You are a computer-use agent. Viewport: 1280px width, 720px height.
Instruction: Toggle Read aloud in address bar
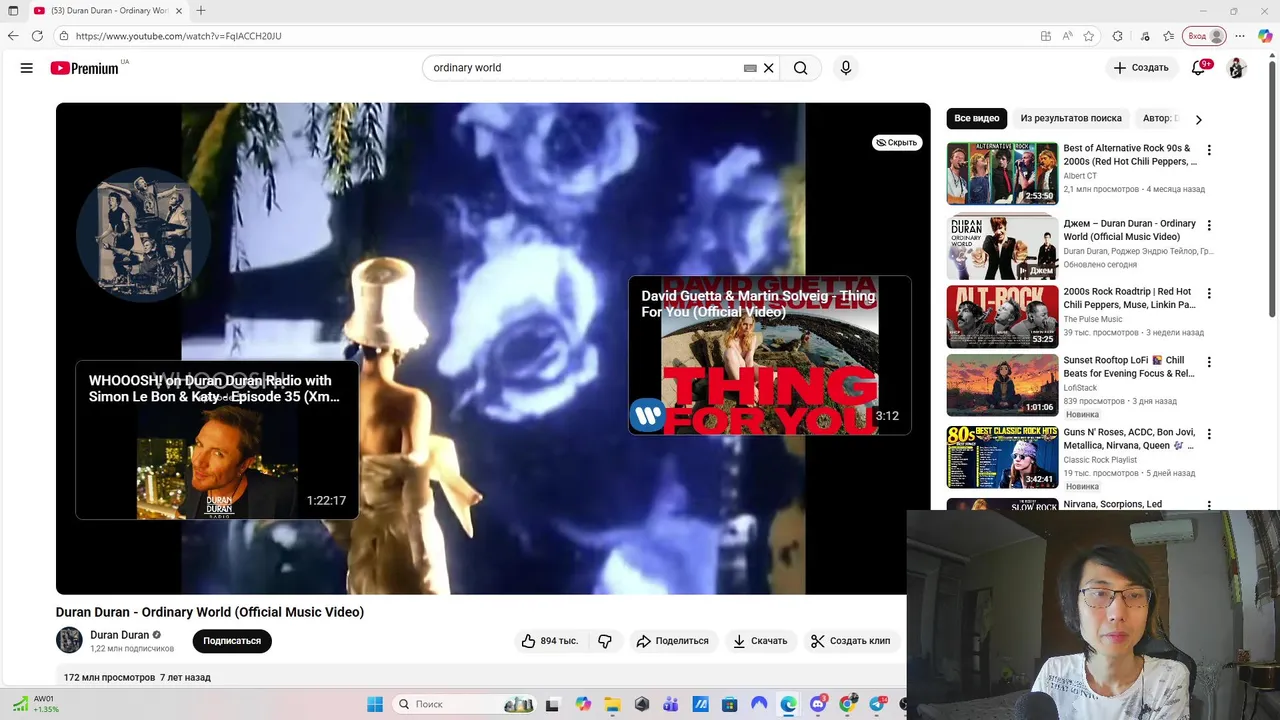1068,36
